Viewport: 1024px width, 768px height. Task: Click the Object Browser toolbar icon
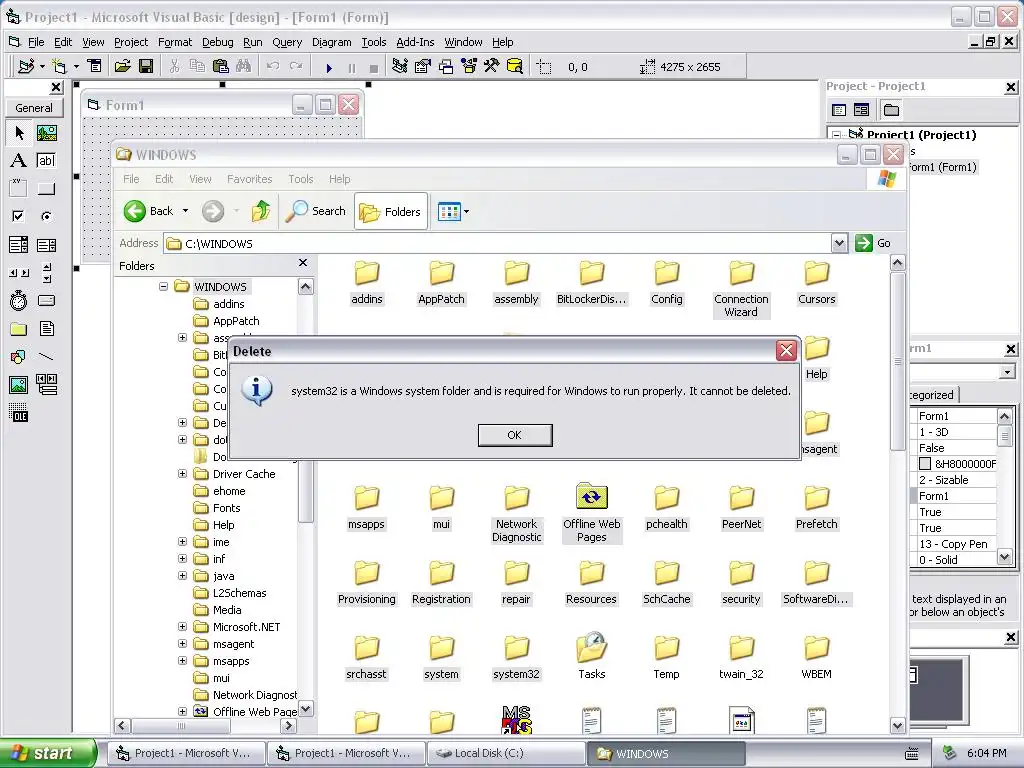tap(469, 67)
